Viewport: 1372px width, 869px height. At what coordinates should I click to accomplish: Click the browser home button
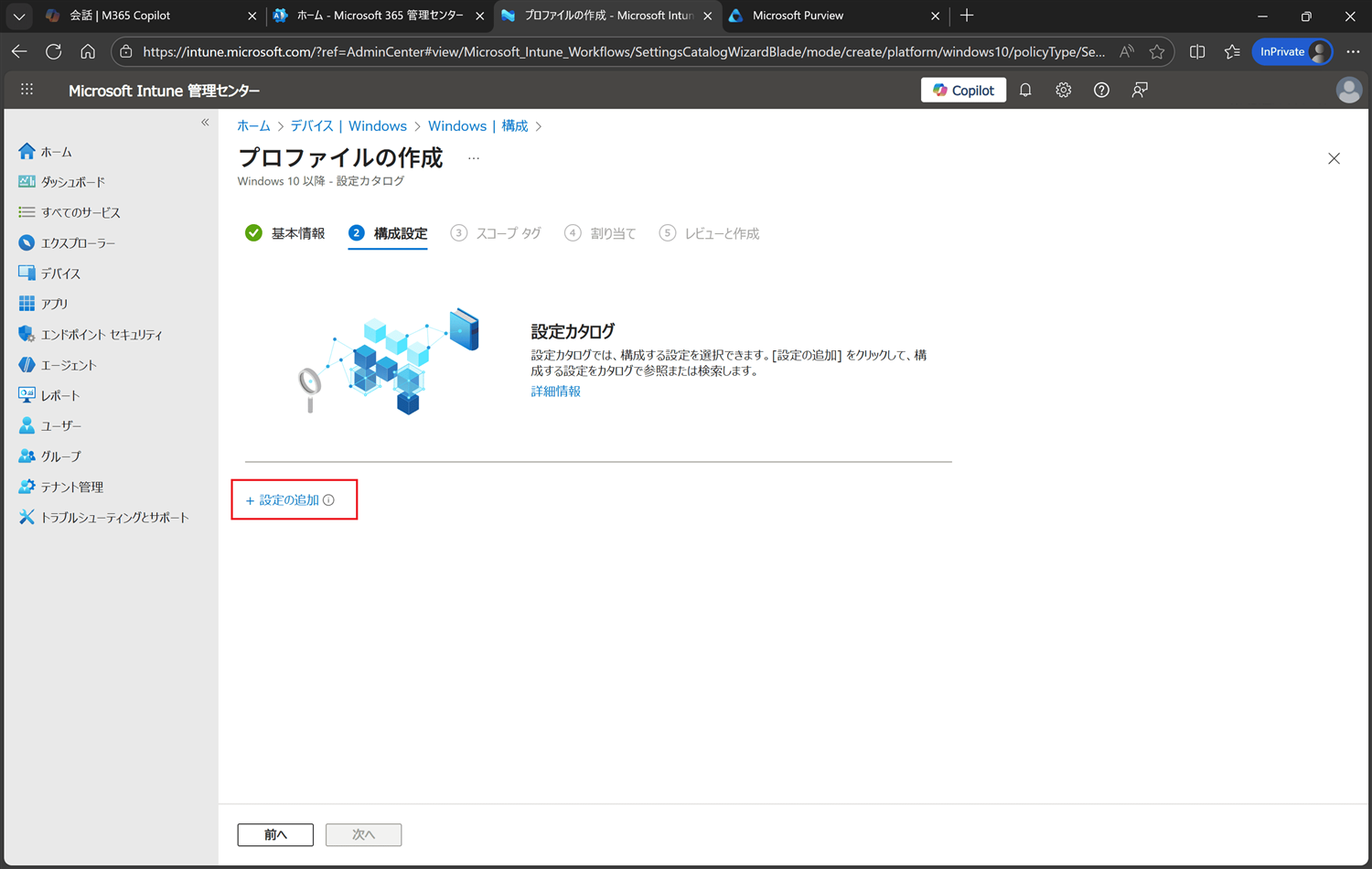click(x=88, y=52)
